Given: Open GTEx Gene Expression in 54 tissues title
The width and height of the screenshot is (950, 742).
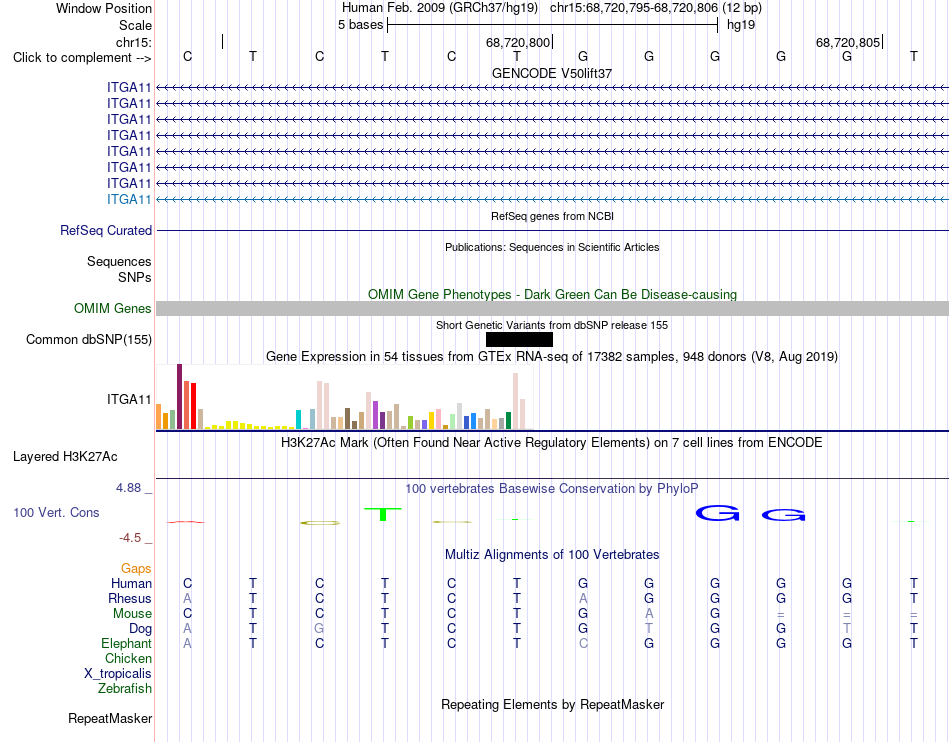Looking at the screenshot, I should pyautogui.click(x=552, y=357).
